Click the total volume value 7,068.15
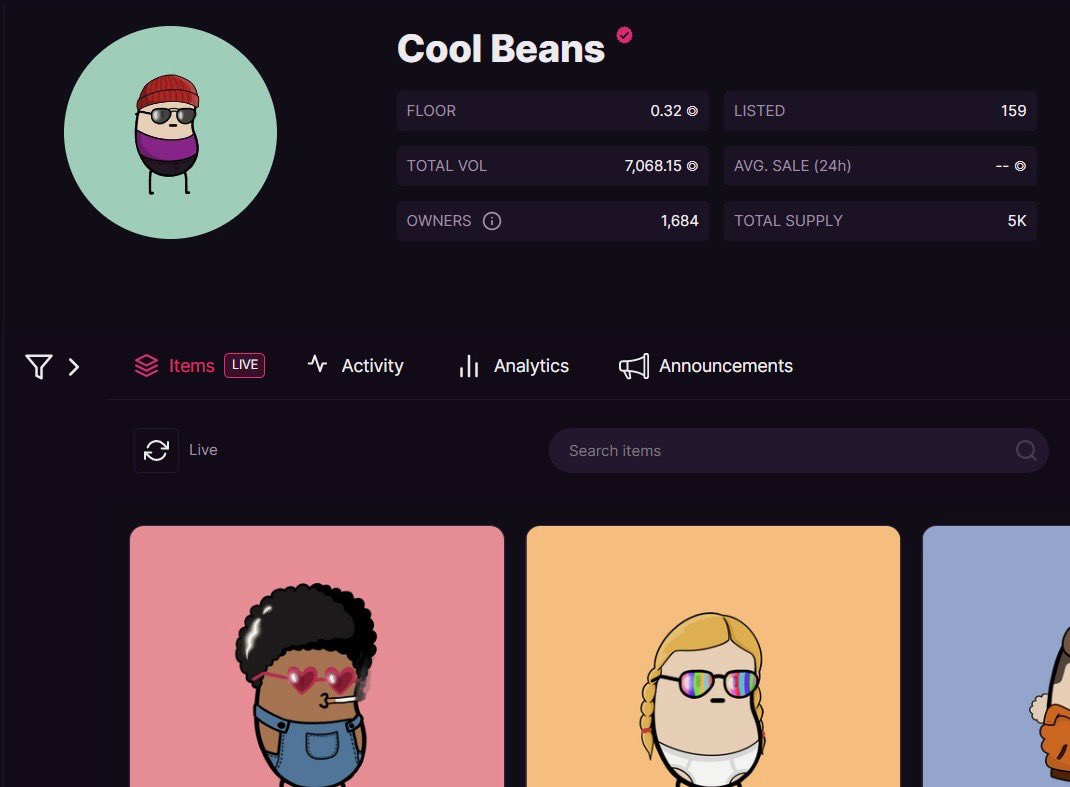The width and height of the screenshot is (1070, 787). click(653, 166)
